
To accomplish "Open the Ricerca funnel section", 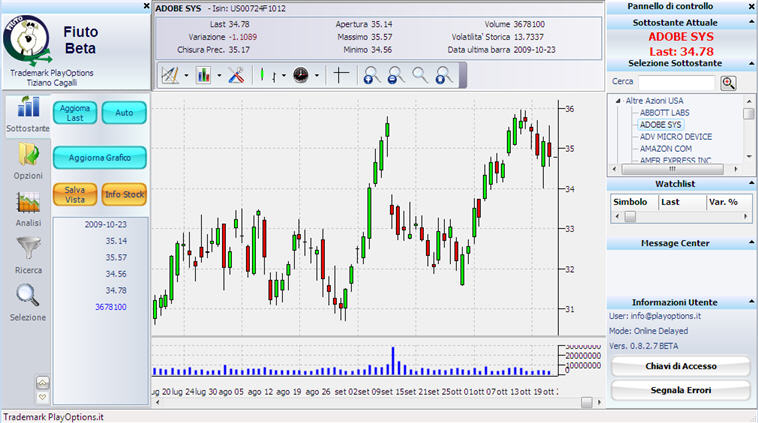I will coord(28,256).
